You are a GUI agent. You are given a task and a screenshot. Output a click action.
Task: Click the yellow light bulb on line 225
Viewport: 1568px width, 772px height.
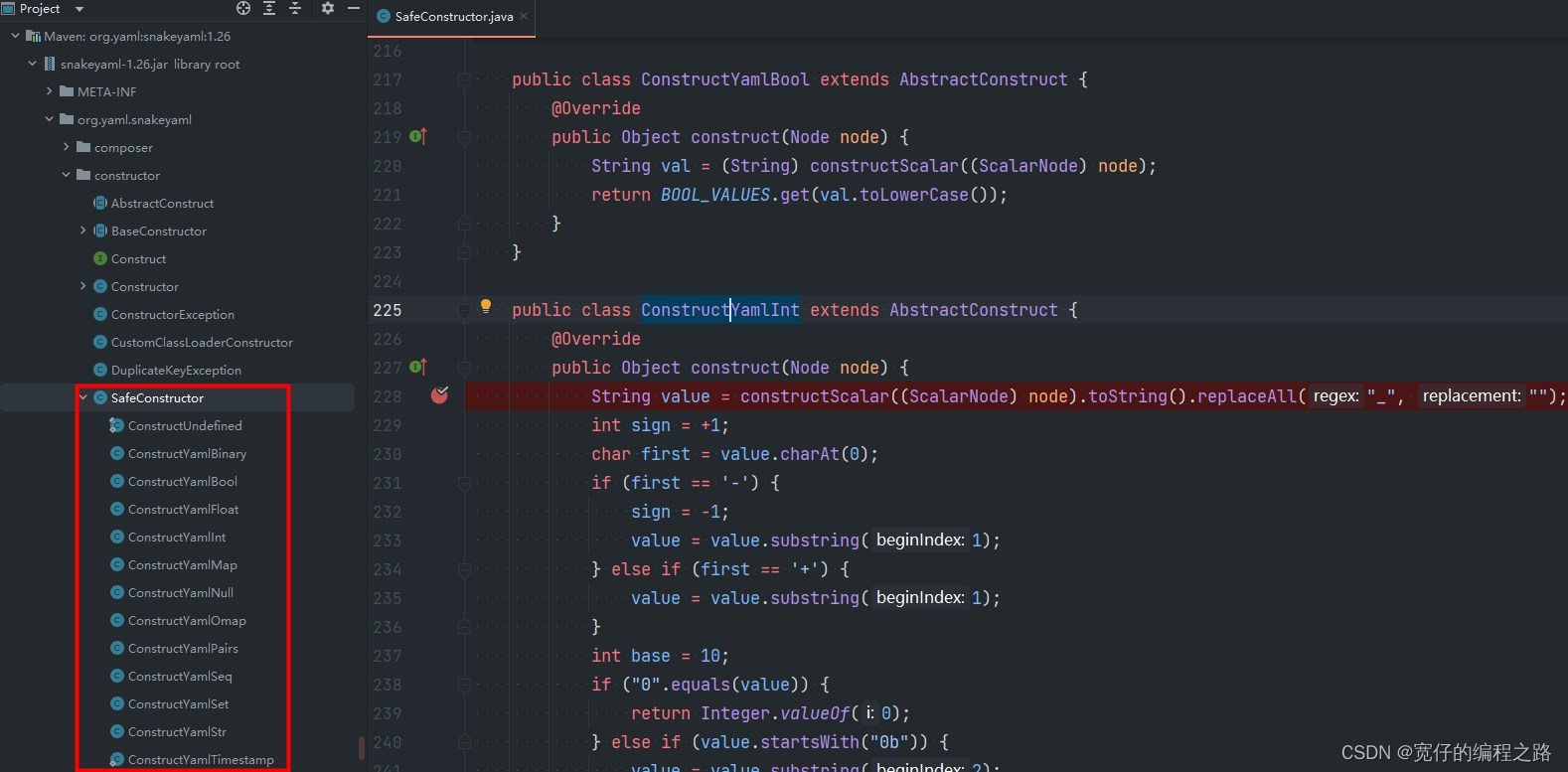tap(486, 307)
